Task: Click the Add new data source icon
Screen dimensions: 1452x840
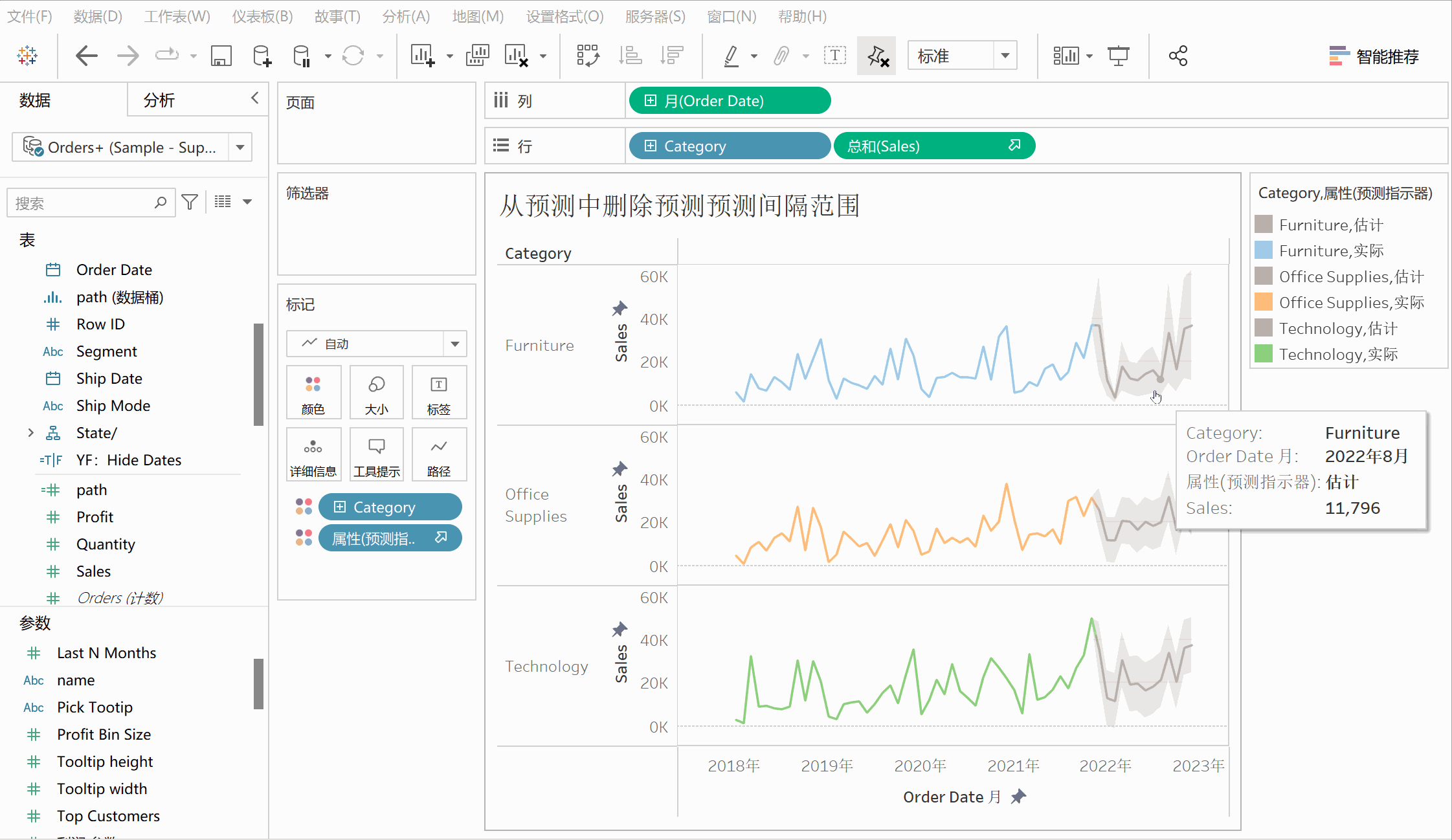Action: pos(262,56)
